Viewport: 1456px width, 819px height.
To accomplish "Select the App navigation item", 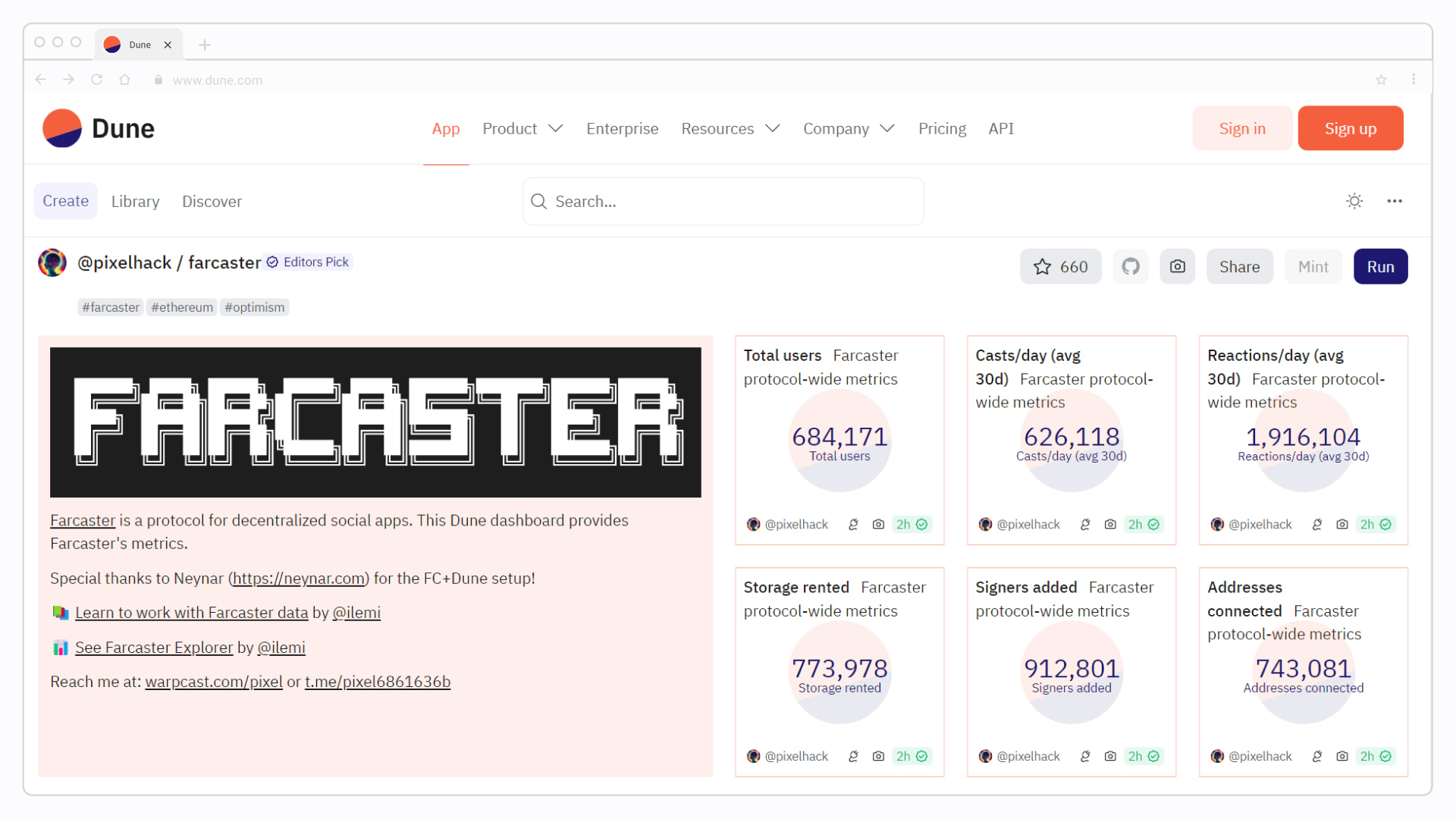I will point(446,129).
